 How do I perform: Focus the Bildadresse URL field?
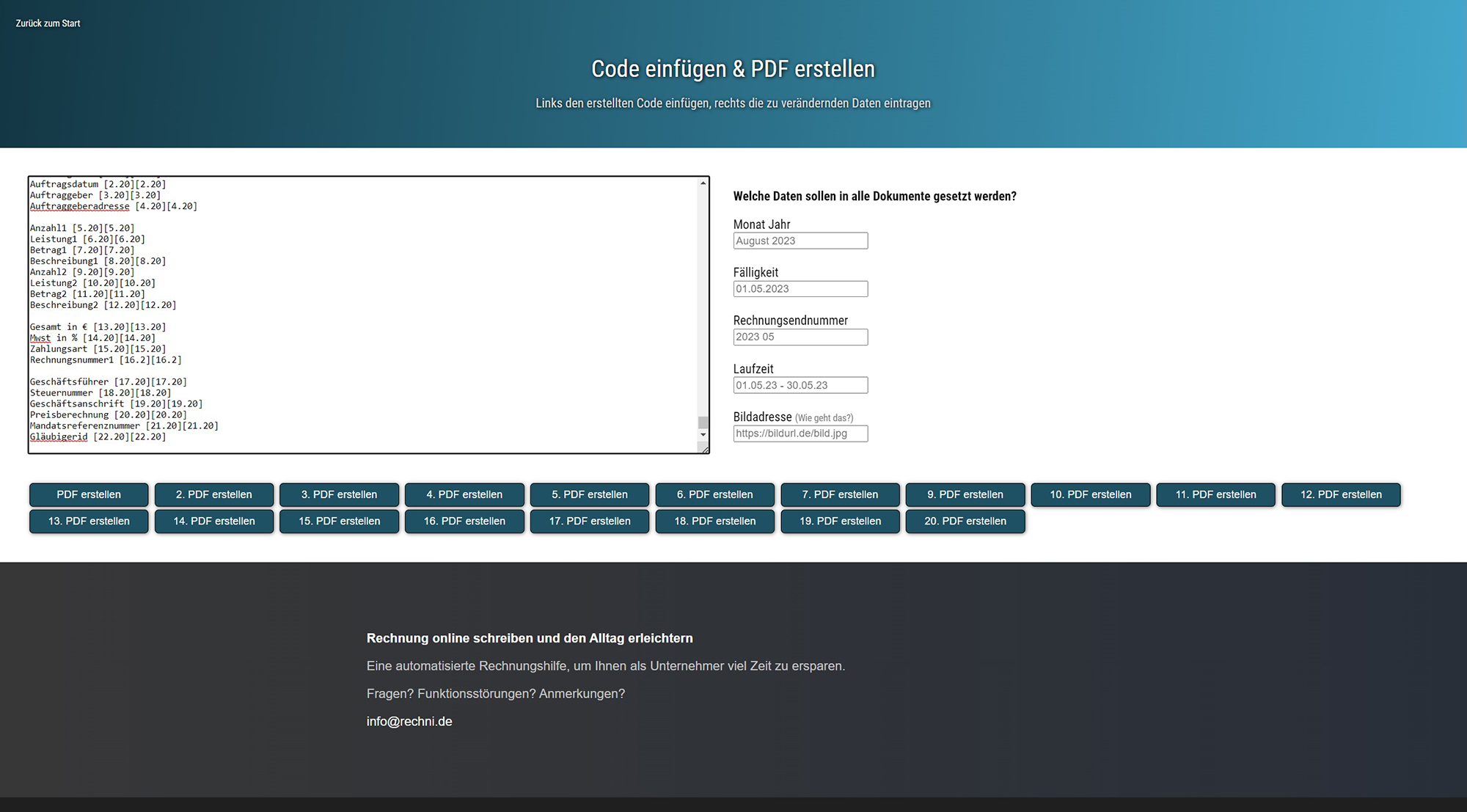click(x=800, y=434)
